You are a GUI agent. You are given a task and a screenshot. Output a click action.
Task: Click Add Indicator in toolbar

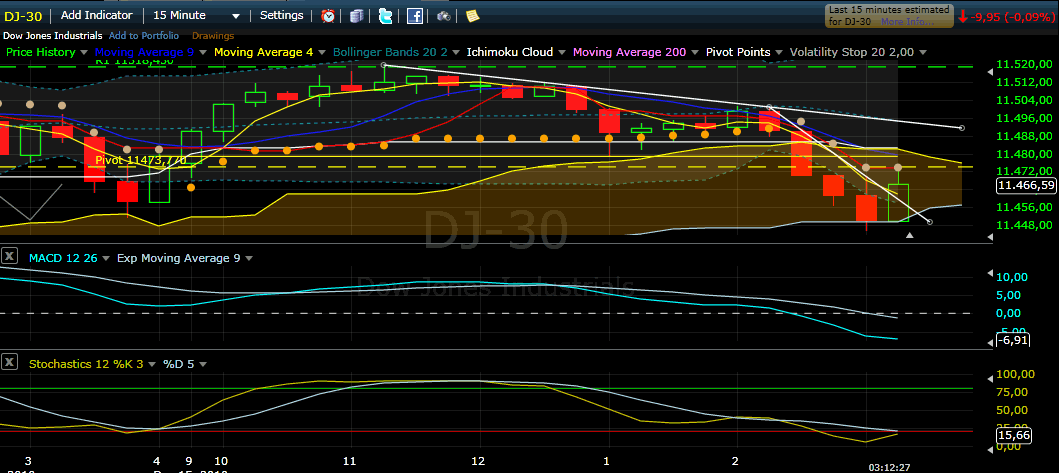click(97, 15)
